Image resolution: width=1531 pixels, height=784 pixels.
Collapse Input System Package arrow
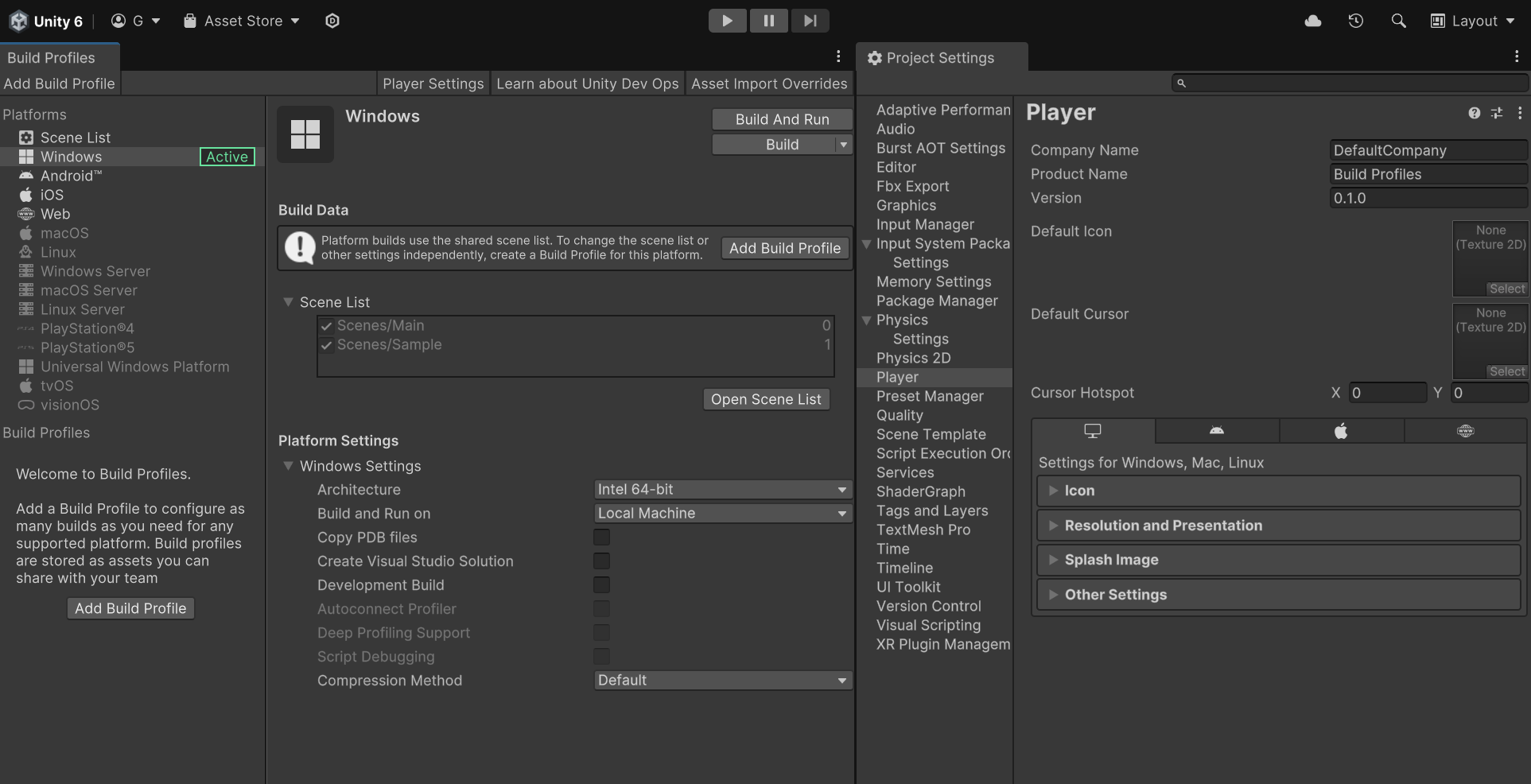(866, 243)
